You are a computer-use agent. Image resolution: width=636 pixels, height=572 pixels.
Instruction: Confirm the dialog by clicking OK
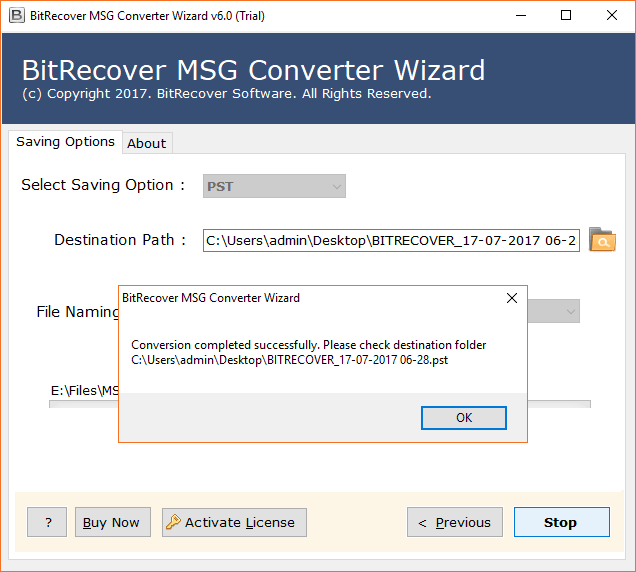tap(464, 418)
